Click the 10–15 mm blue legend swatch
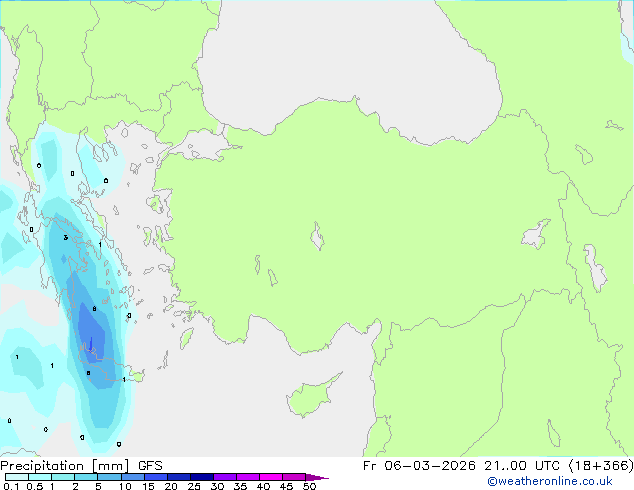Image resolution: width=634 pixels, height=490 pixels. click(x=133, y=477)
